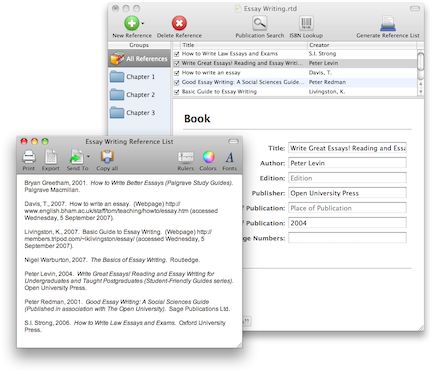Toggle checkbox for 'Good Essay Writing' row

(x=177, y=82)
